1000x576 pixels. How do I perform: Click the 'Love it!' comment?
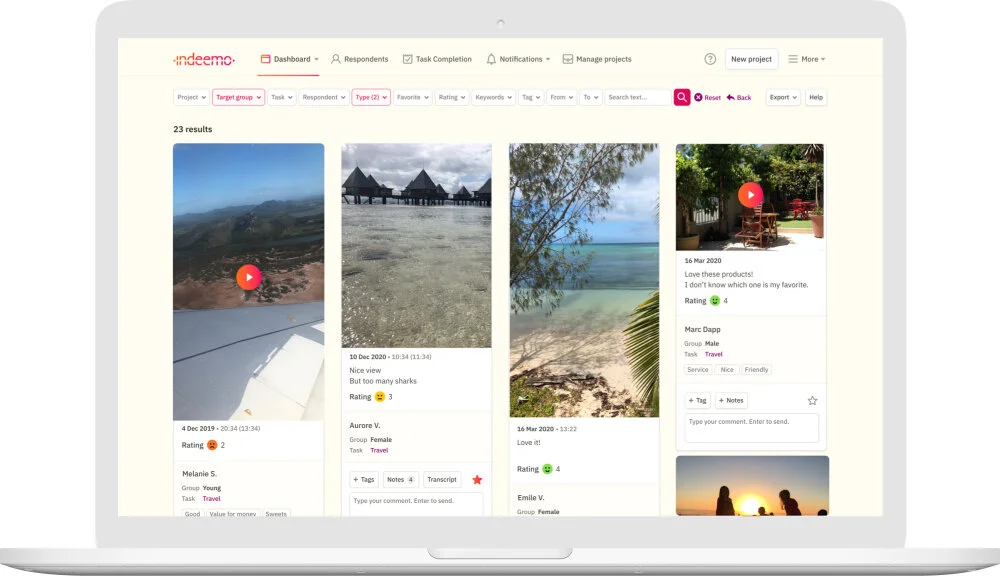pyautogui.click(x=529, y=443)
